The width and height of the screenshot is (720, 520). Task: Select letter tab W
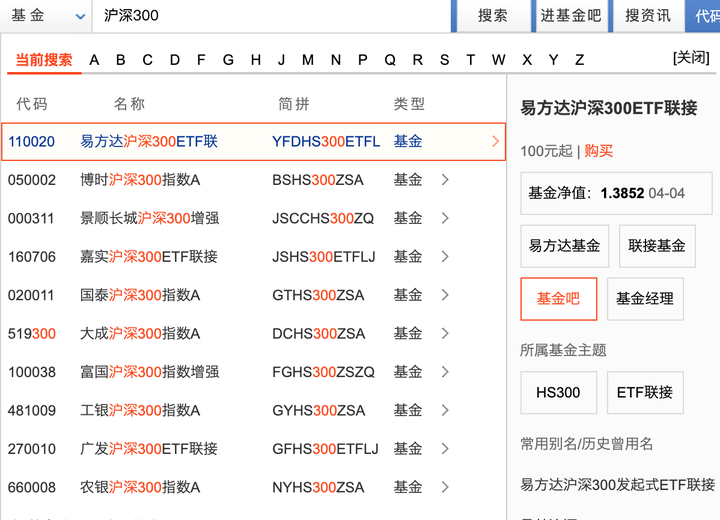click(x=499, y=60)
